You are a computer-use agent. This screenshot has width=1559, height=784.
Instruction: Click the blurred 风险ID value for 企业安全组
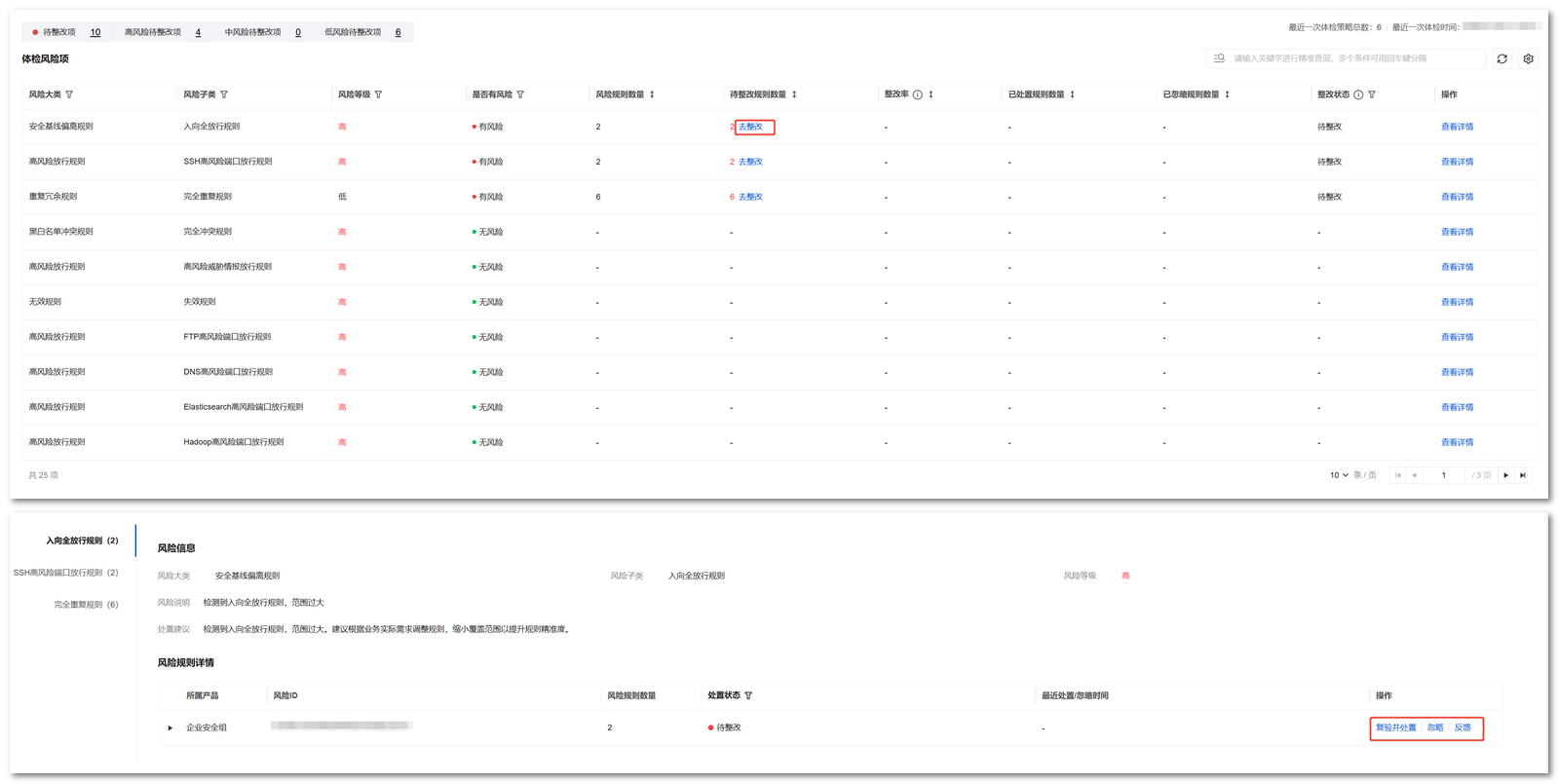tap(341, 726)
